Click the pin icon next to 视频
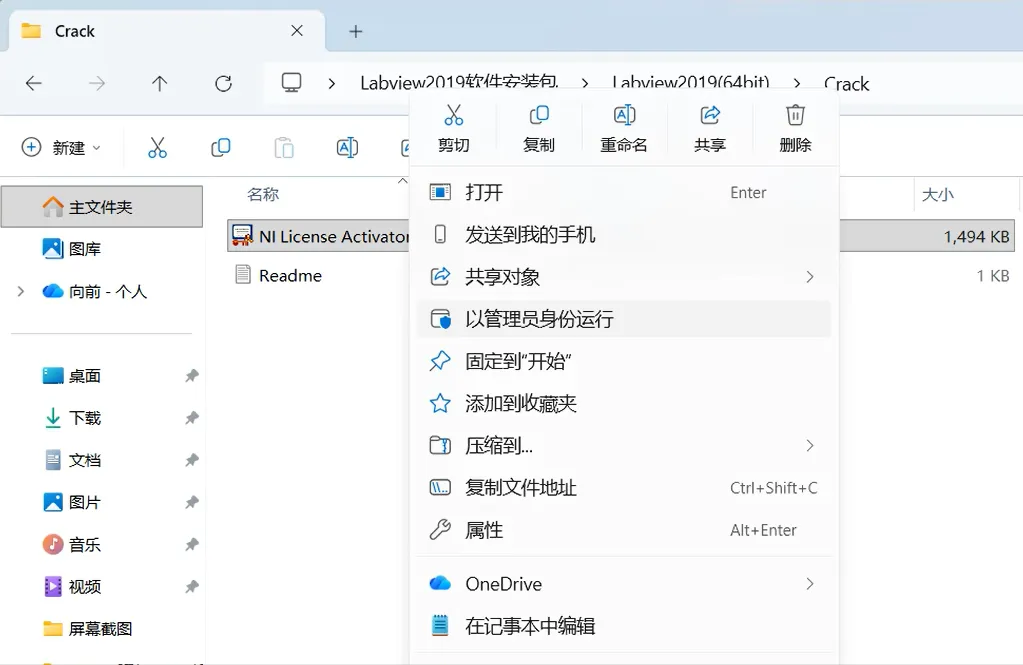Viewport: 1023px width, 665px height. (191, 587)
